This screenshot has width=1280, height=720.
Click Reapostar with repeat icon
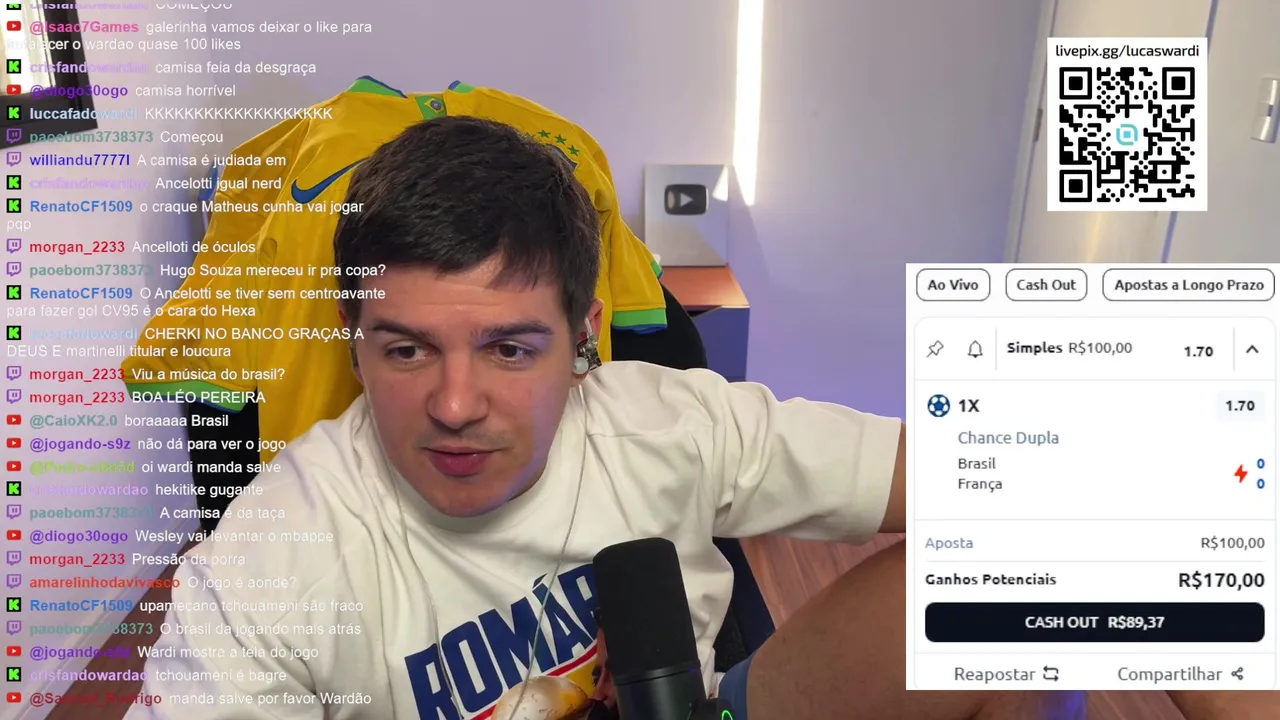1006,674
